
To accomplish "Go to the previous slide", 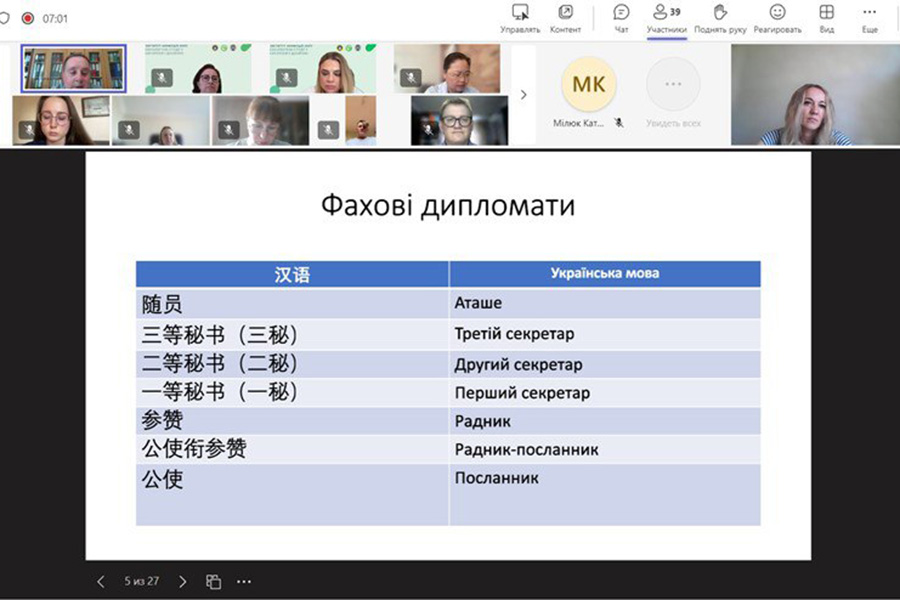I will click(x=100, y=581).
